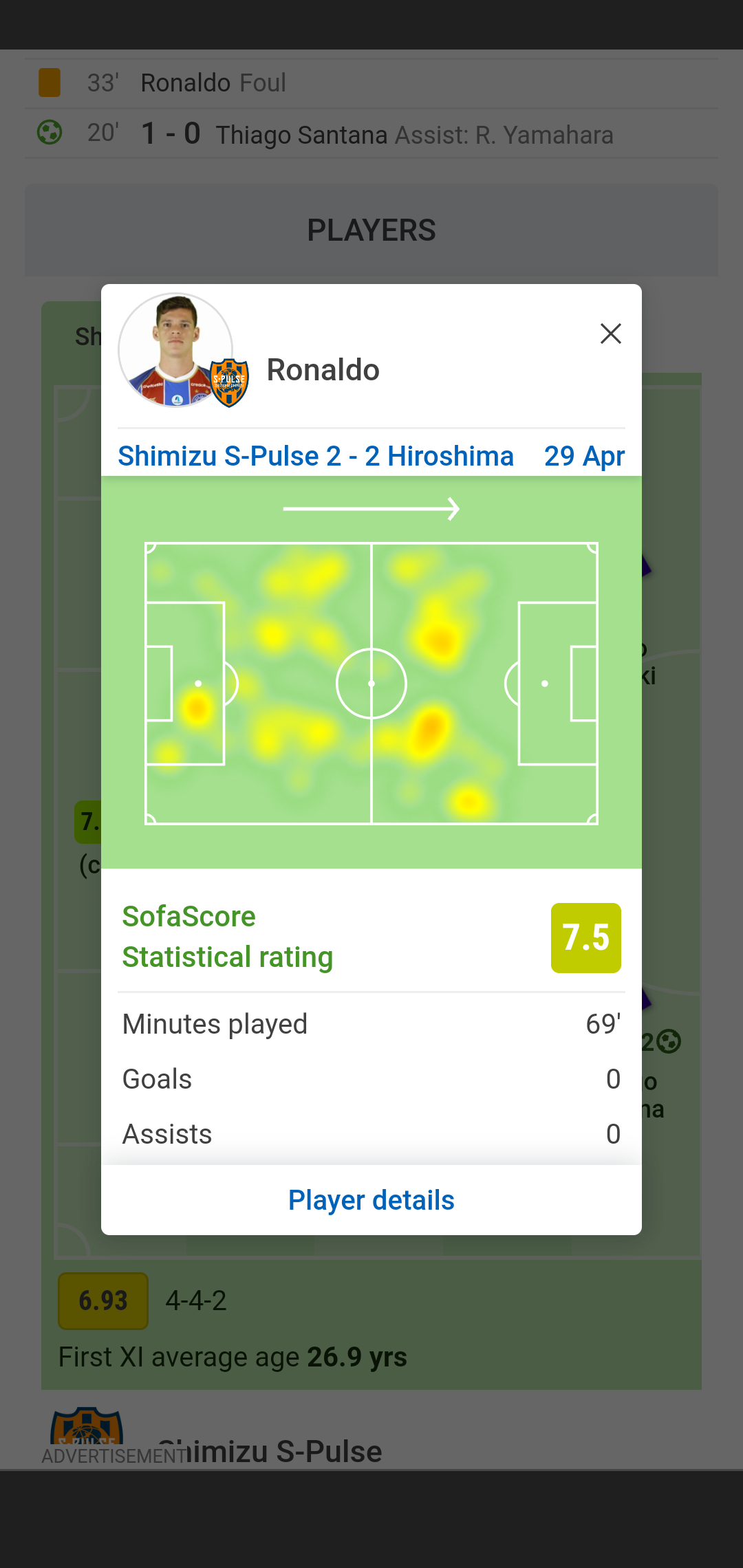This screenshot has height=1568, width=743.
Task: Tap the 7.5 rating badge
Action: (585, 937)
